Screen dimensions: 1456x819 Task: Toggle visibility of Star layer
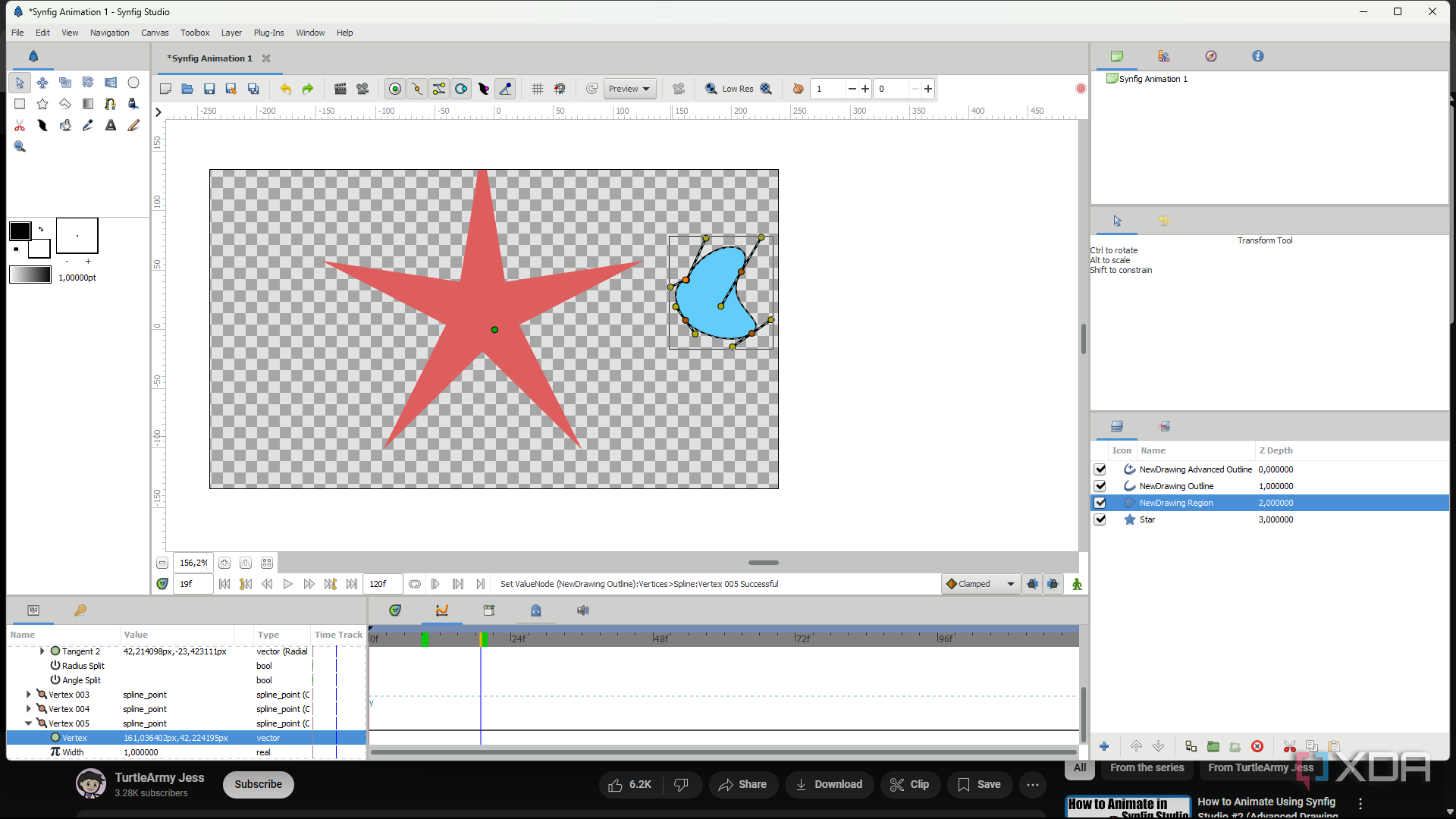pyautogui.click(x=1100, y=519)
